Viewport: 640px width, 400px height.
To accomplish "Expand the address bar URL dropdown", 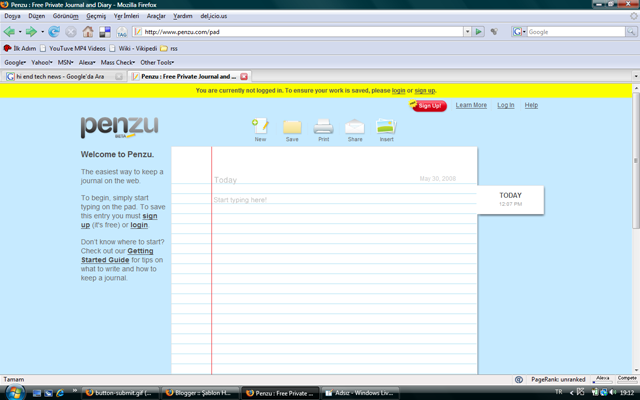I will click(467, 31).
